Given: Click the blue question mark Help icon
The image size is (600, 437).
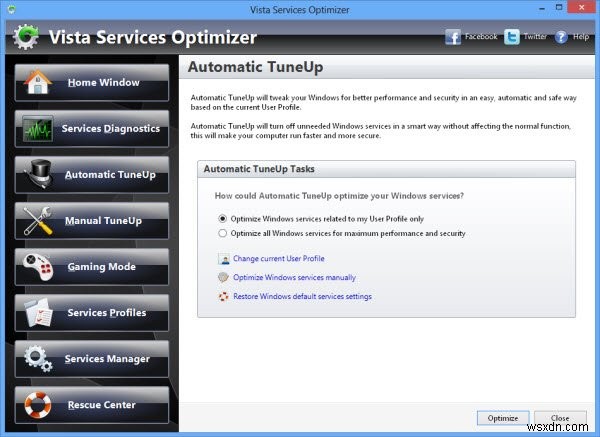Looking at the screenshot, I should 561,37.
